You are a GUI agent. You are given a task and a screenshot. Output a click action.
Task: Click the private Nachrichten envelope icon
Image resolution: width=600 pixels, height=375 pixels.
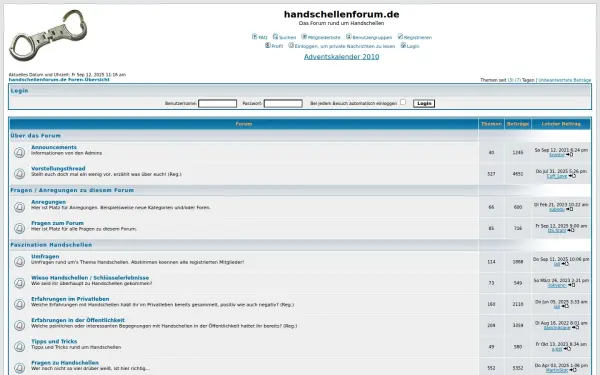coord(291,45)
